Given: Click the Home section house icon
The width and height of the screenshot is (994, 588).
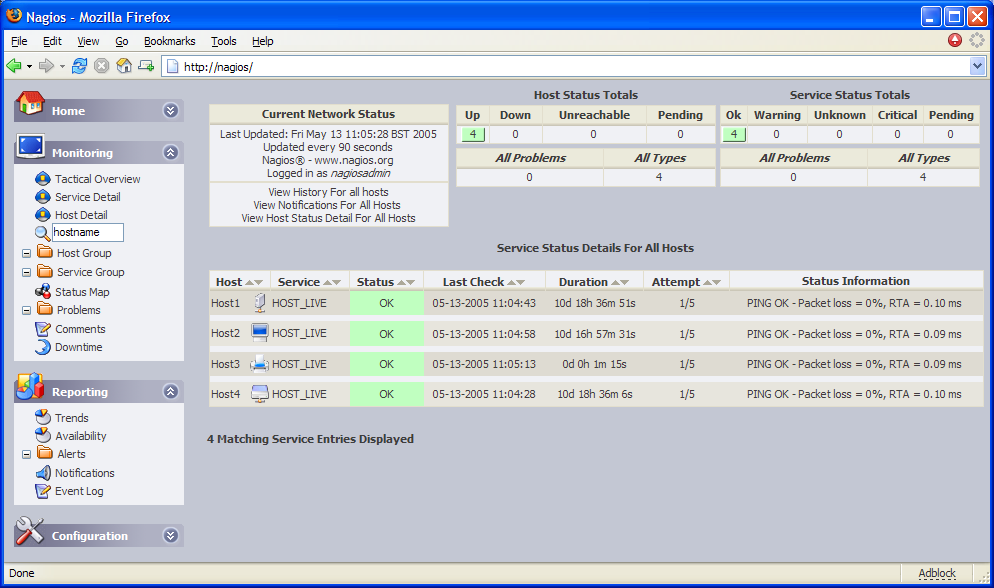Looking at the screenshot, I should tap(30, 103).
